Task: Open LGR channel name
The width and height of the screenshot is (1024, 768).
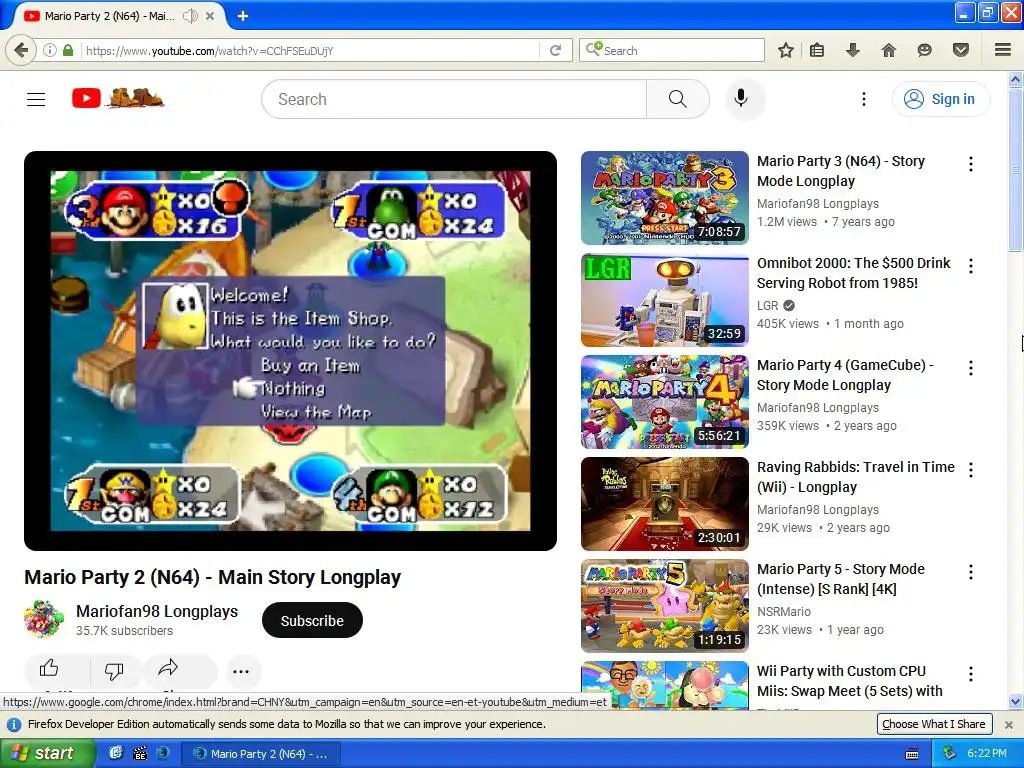Action: point(767,306)
